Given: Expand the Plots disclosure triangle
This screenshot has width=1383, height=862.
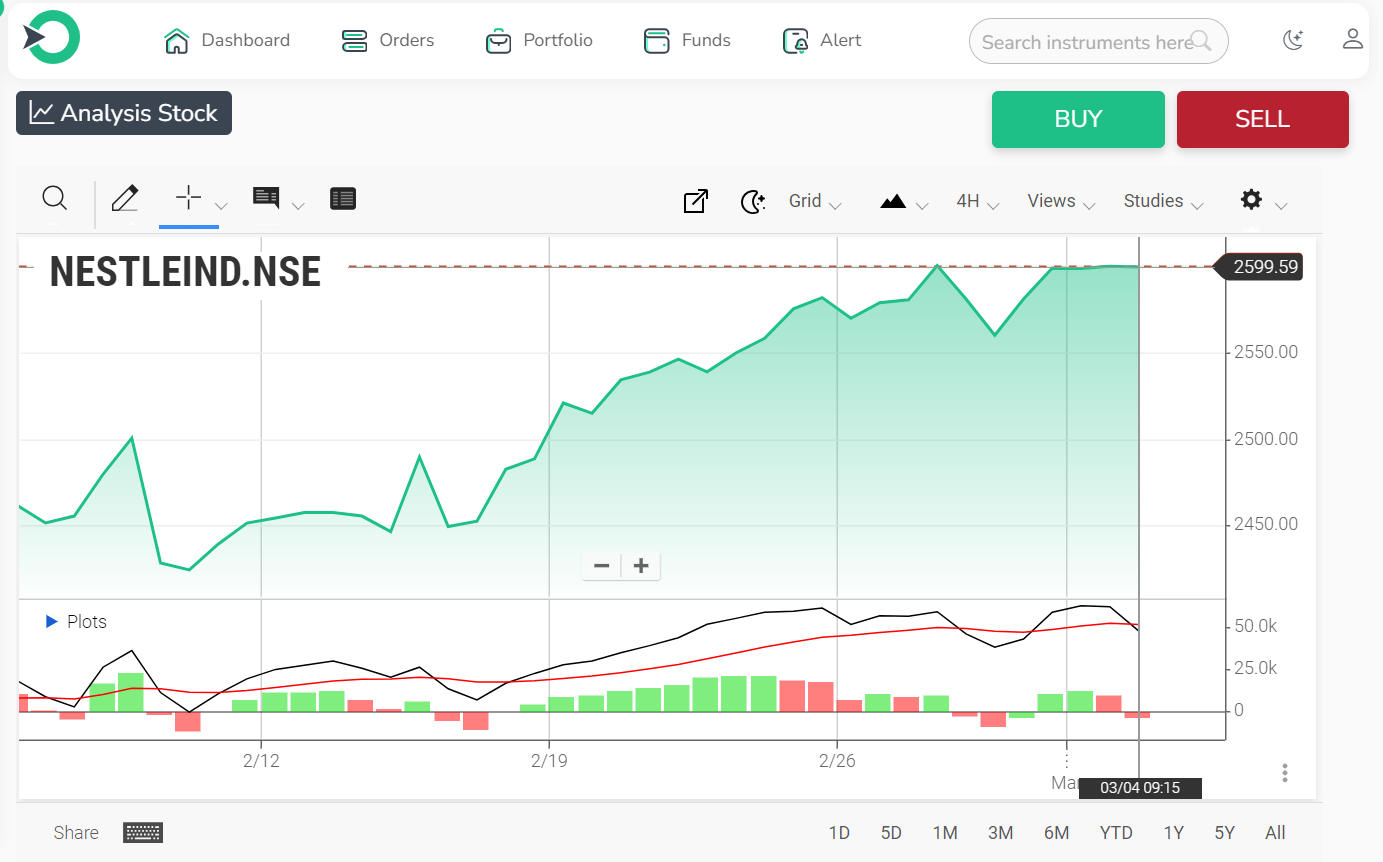Looking at the screenshot, I should tap(52, 622).
